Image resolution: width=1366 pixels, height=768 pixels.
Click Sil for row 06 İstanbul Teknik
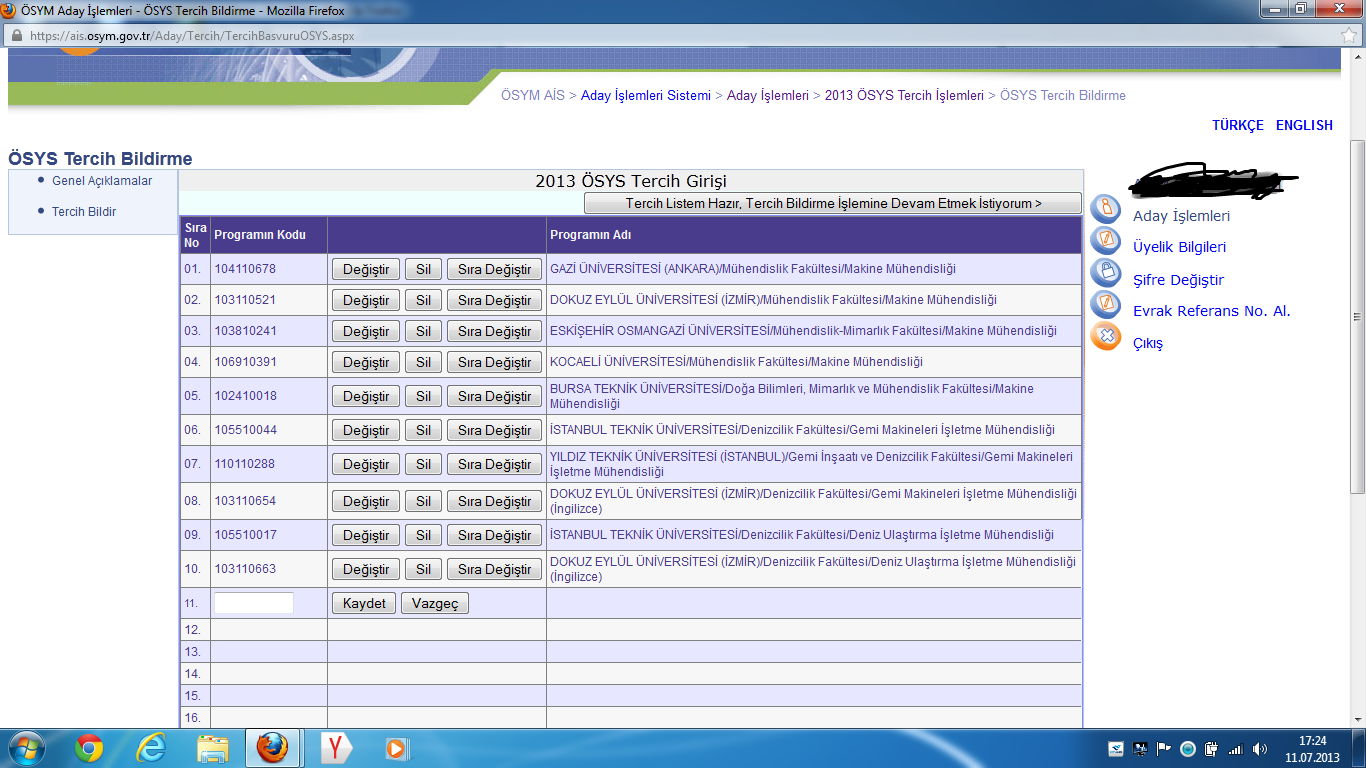(x=423, y=431)
